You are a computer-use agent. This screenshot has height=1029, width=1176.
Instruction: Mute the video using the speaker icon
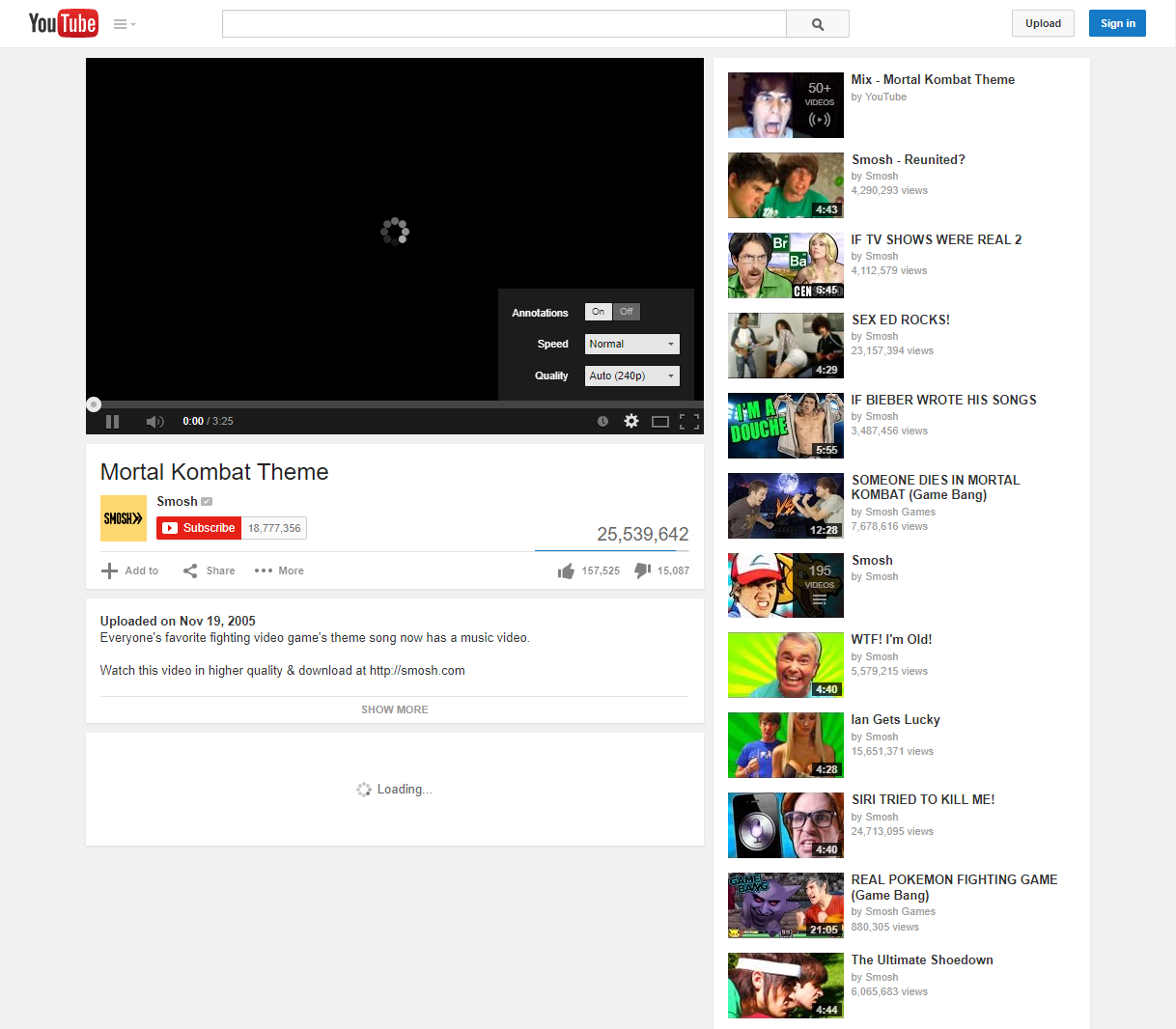pyautogui.click(x=154, y=422)
